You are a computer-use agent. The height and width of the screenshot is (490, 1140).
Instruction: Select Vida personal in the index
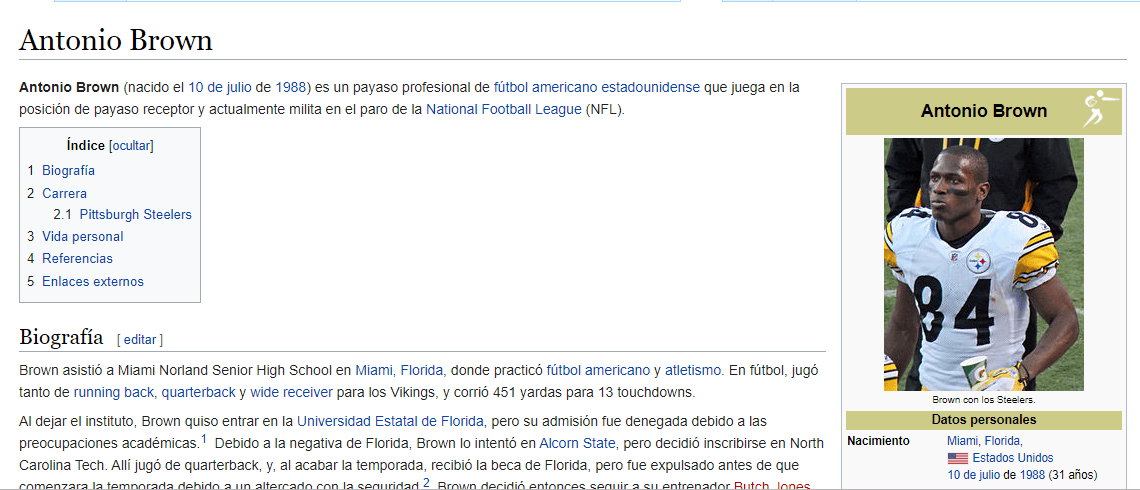tap(82, 237)
